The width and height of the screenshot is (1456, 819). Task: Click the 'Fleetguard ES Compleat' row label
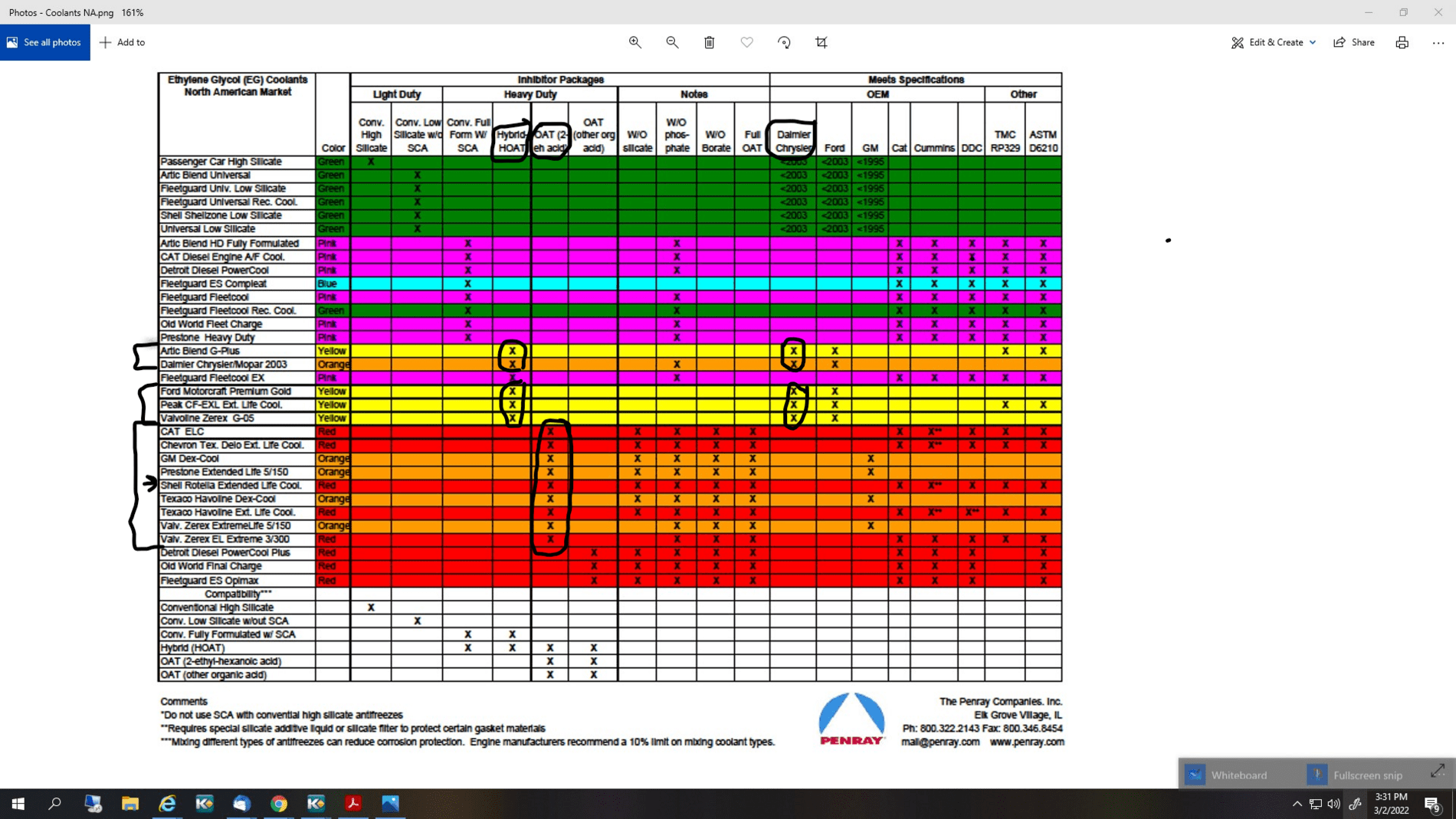pos(214,283)
